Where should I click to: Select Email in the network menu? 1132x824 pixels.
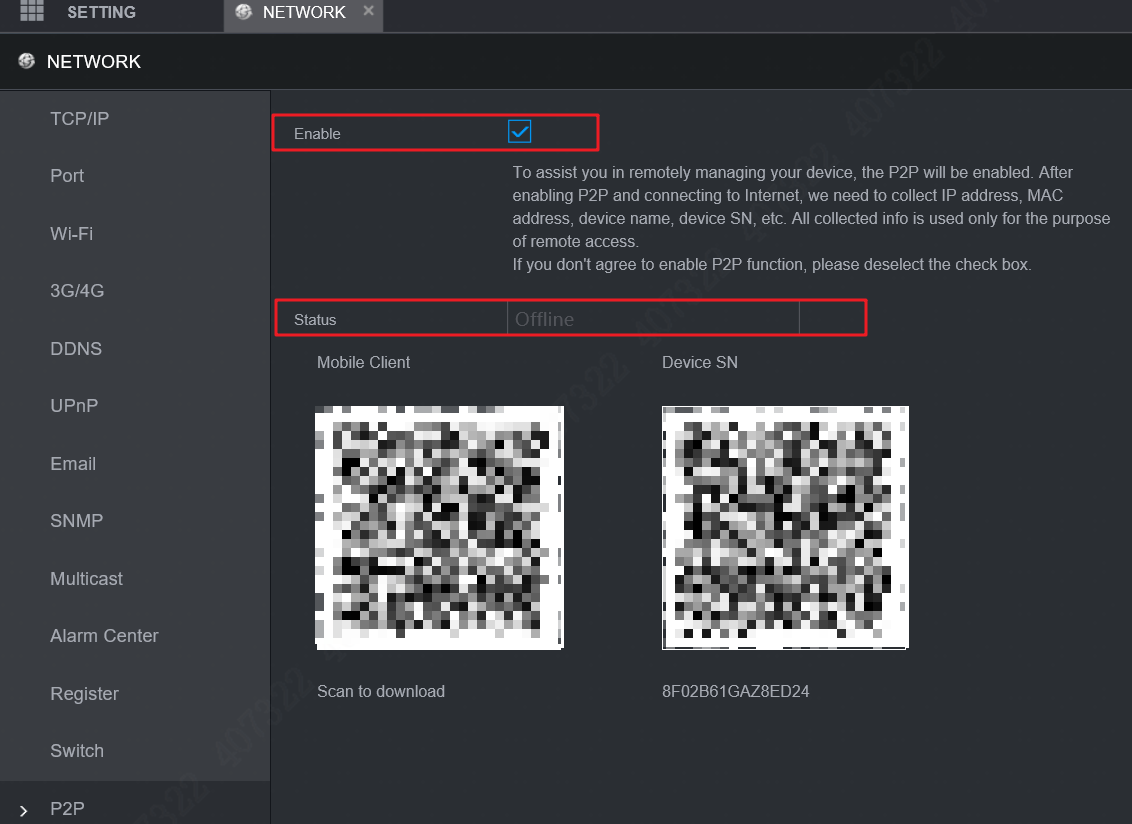73,463
